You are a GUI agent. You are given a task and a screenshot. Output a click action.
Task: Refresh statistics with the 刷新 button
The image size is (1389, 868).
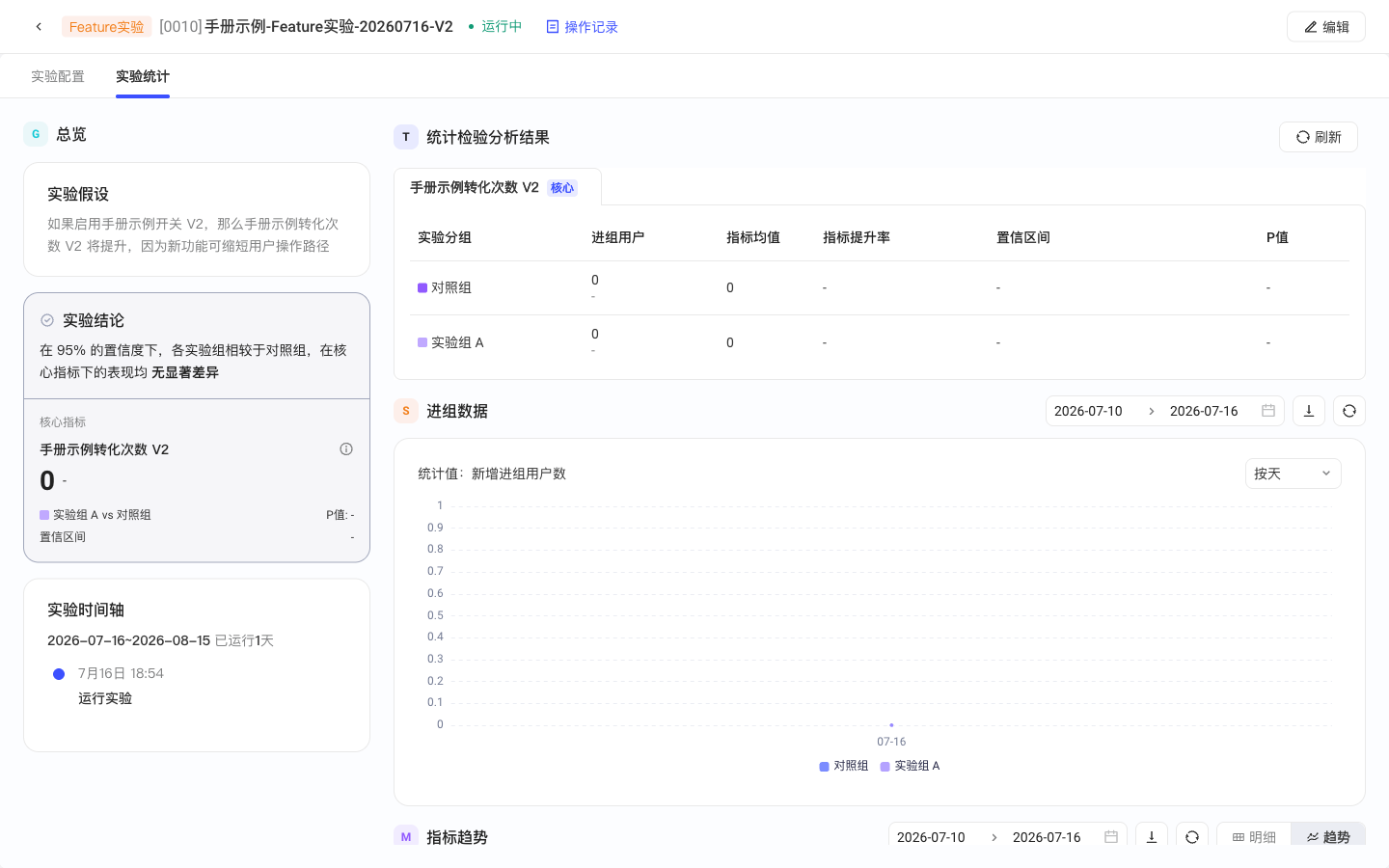pos(1318,137)
